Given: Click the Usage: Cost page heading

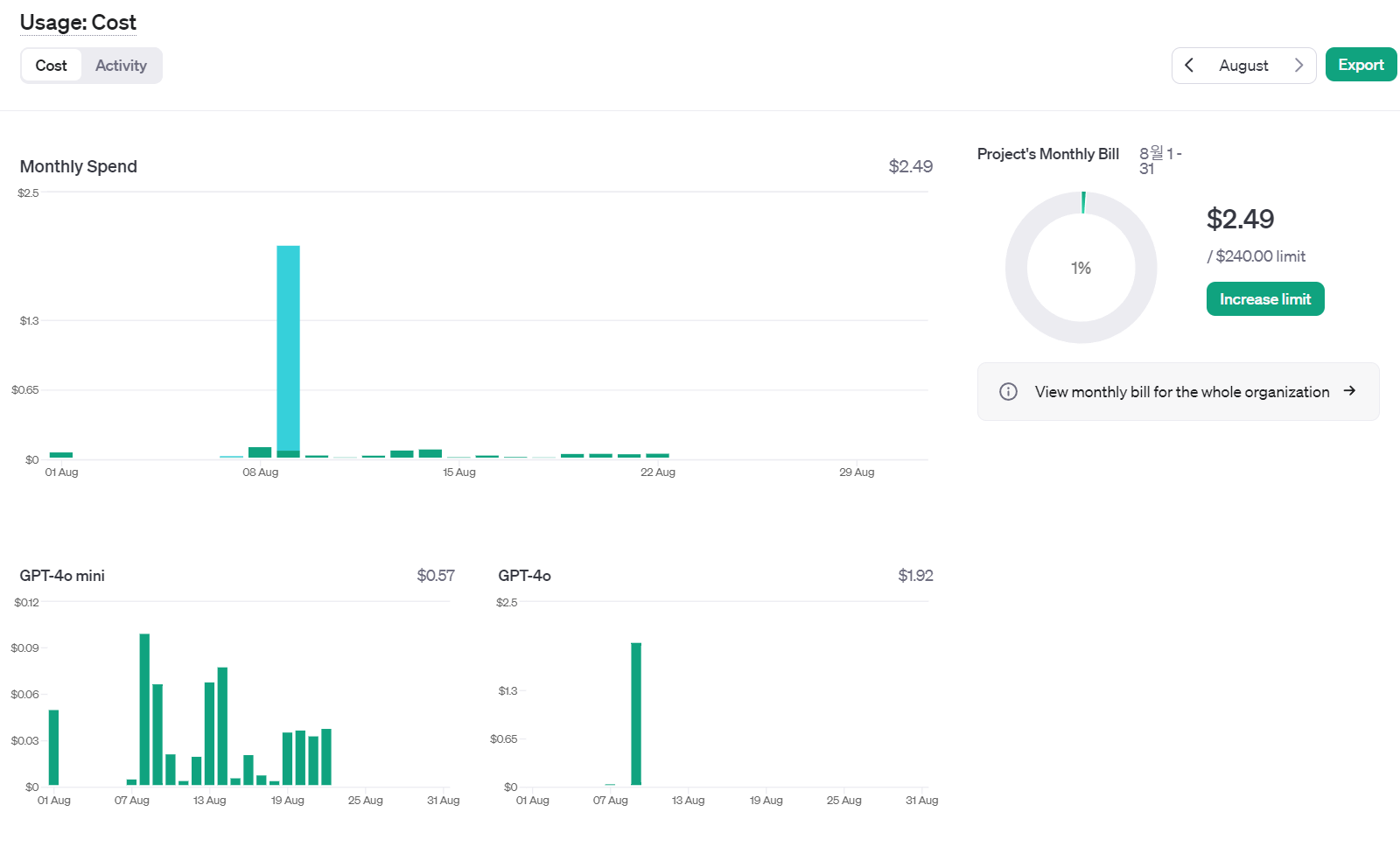Looking at the screenshot, I should (x=78, y=23).
